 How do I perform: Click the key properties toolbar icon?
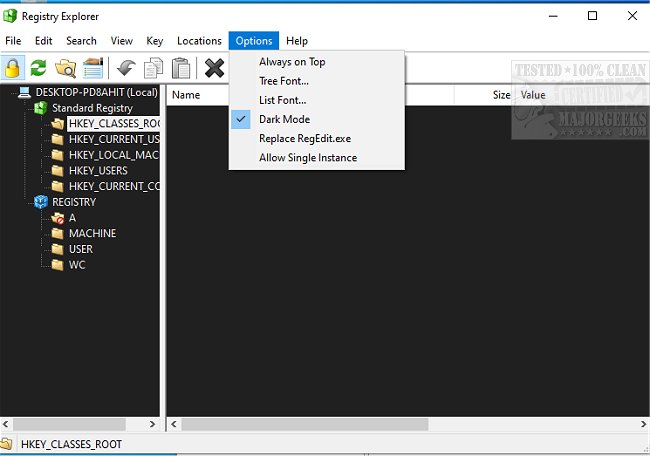[x=93, y=68]
